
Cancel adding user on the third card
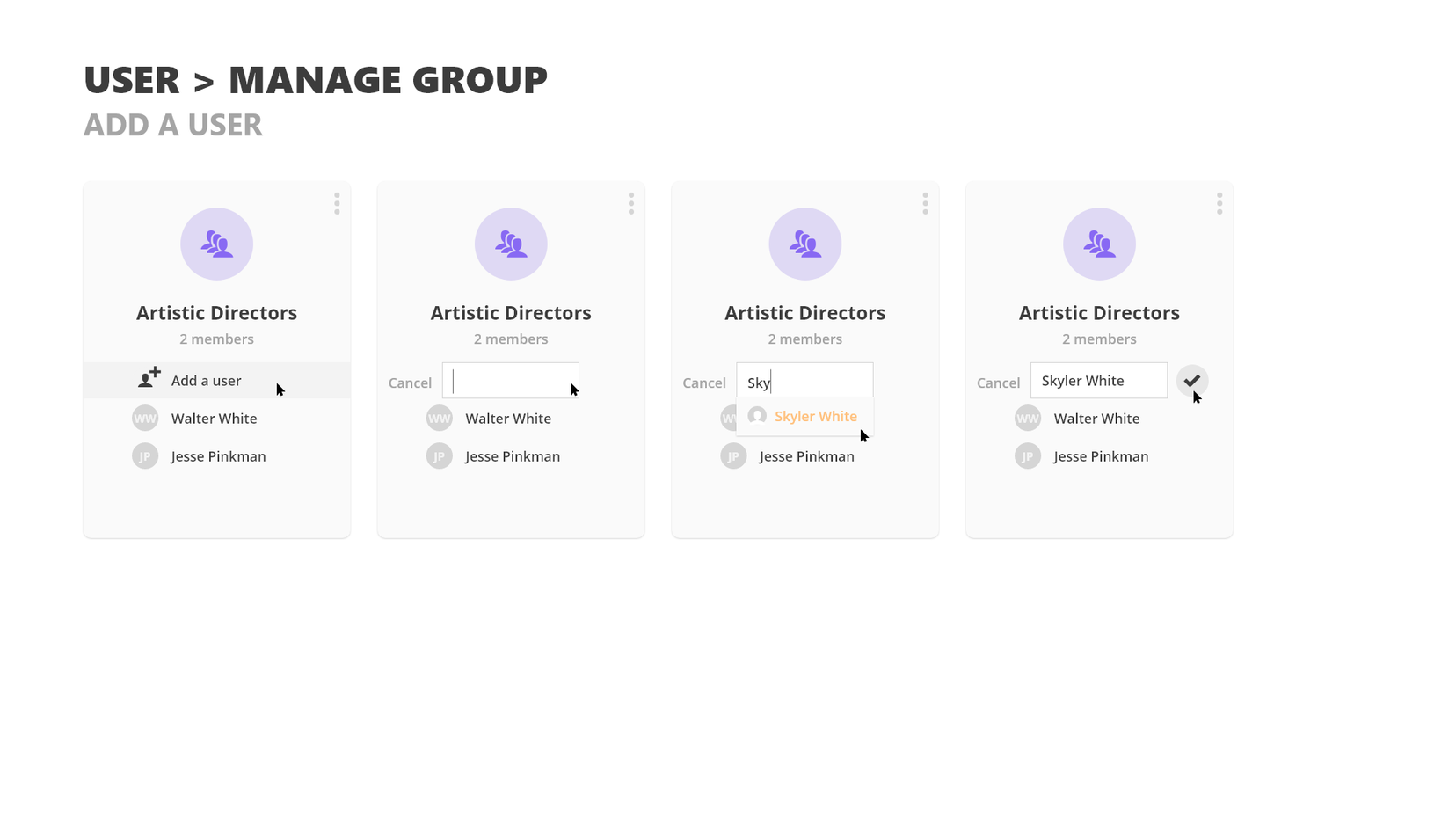[703, 383]
